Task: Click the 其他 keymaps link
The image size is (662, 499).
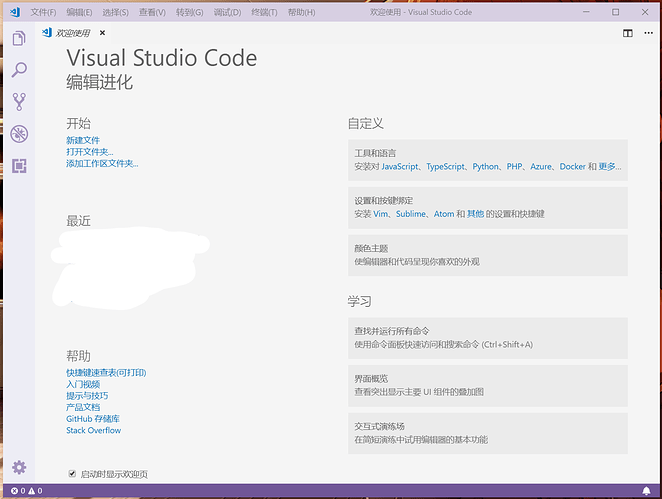Action: coord(475,214)
